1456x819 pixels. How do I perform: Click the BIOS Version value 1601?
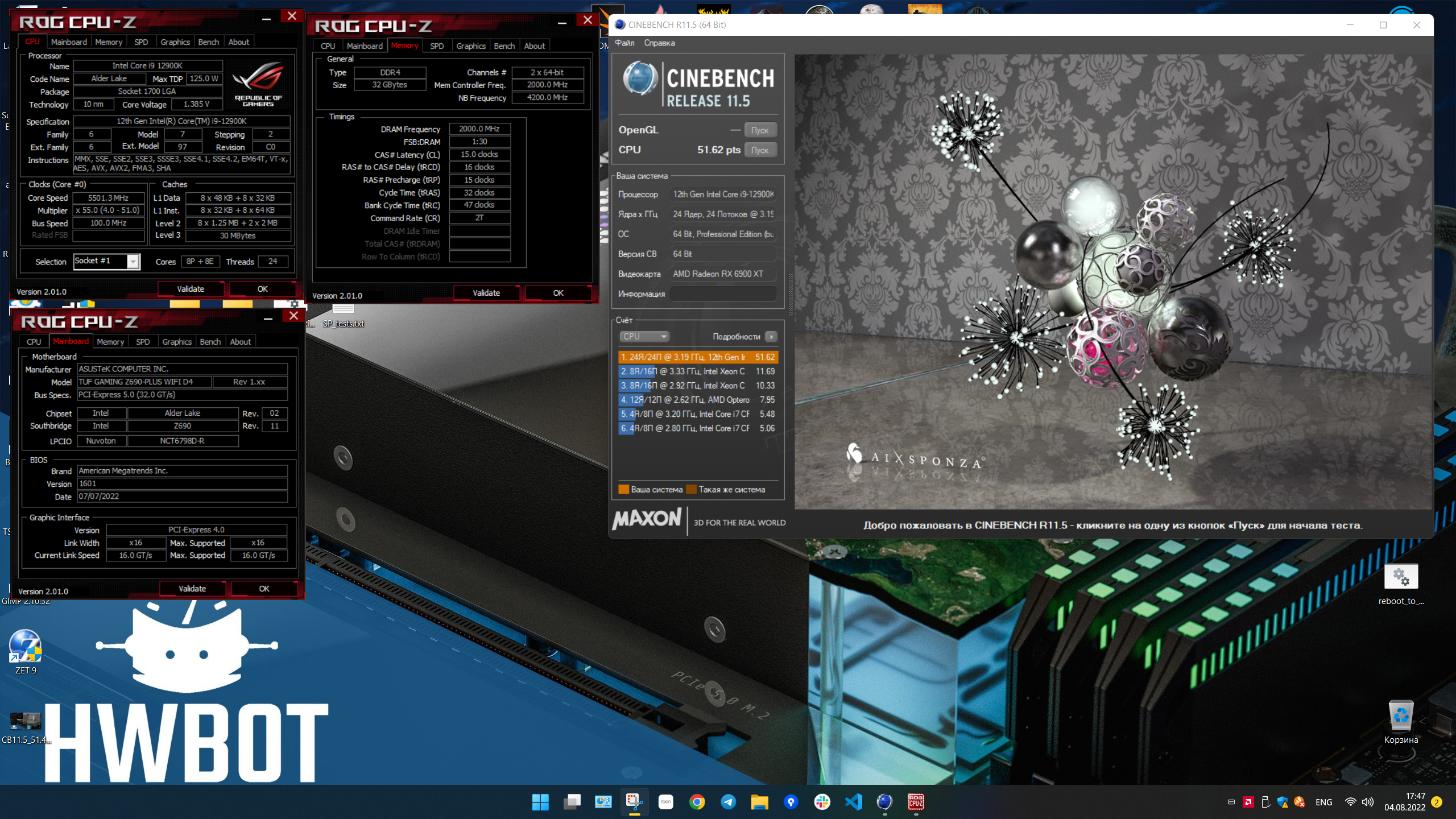(x=182, y=483)
